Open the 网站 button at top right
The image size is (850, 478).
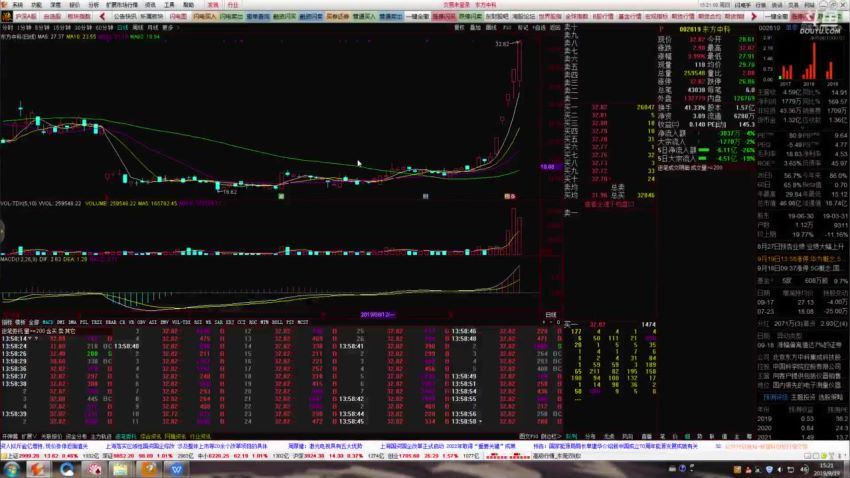point(809,4)
